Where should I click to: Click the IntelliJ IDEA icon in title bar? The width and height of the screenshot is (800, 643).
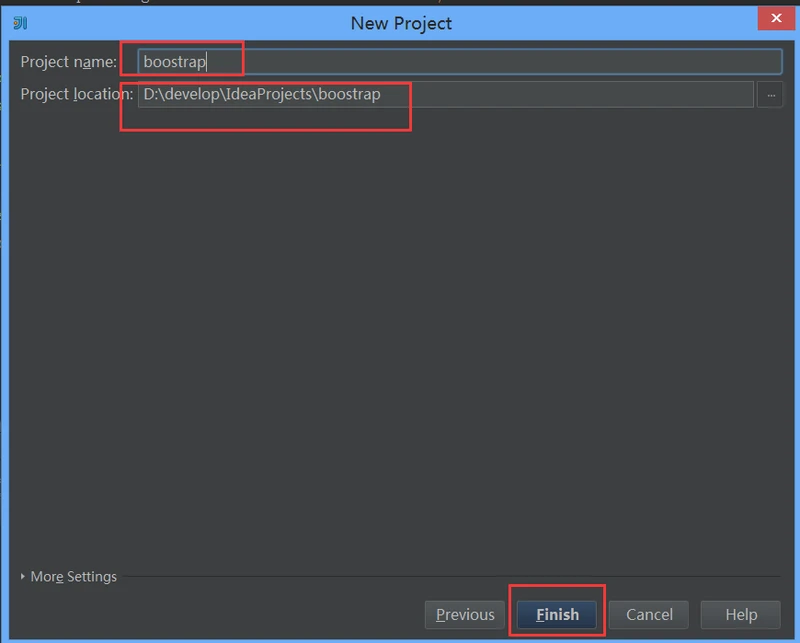pos(20,23)
